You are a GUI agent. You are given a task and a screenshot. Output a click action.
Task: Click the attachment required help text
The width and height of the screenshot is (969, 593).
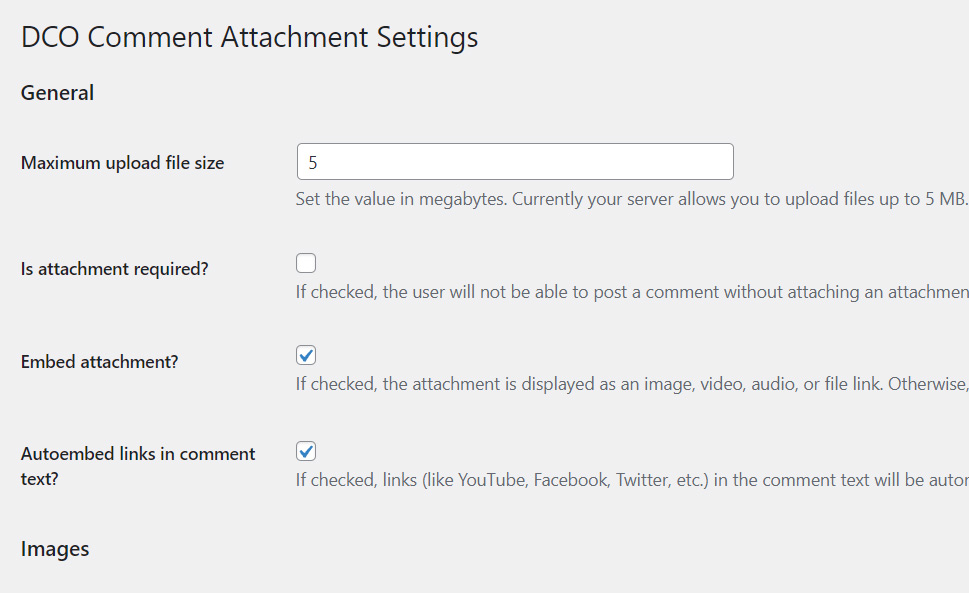click(630, 293)
